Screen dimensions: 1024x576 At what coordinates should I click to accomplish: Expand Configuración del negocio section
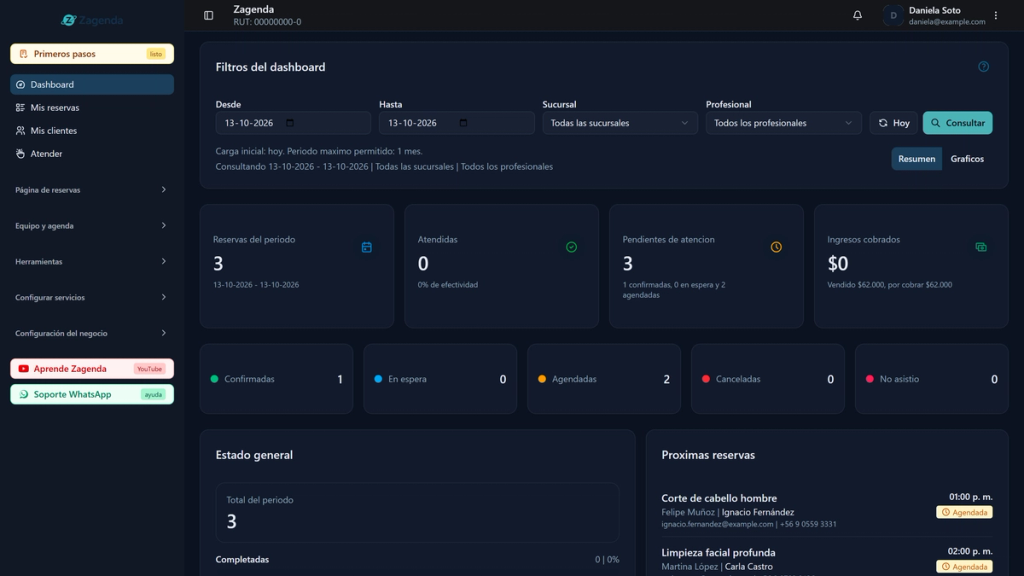pyautogui.click(x=92, y=333)
